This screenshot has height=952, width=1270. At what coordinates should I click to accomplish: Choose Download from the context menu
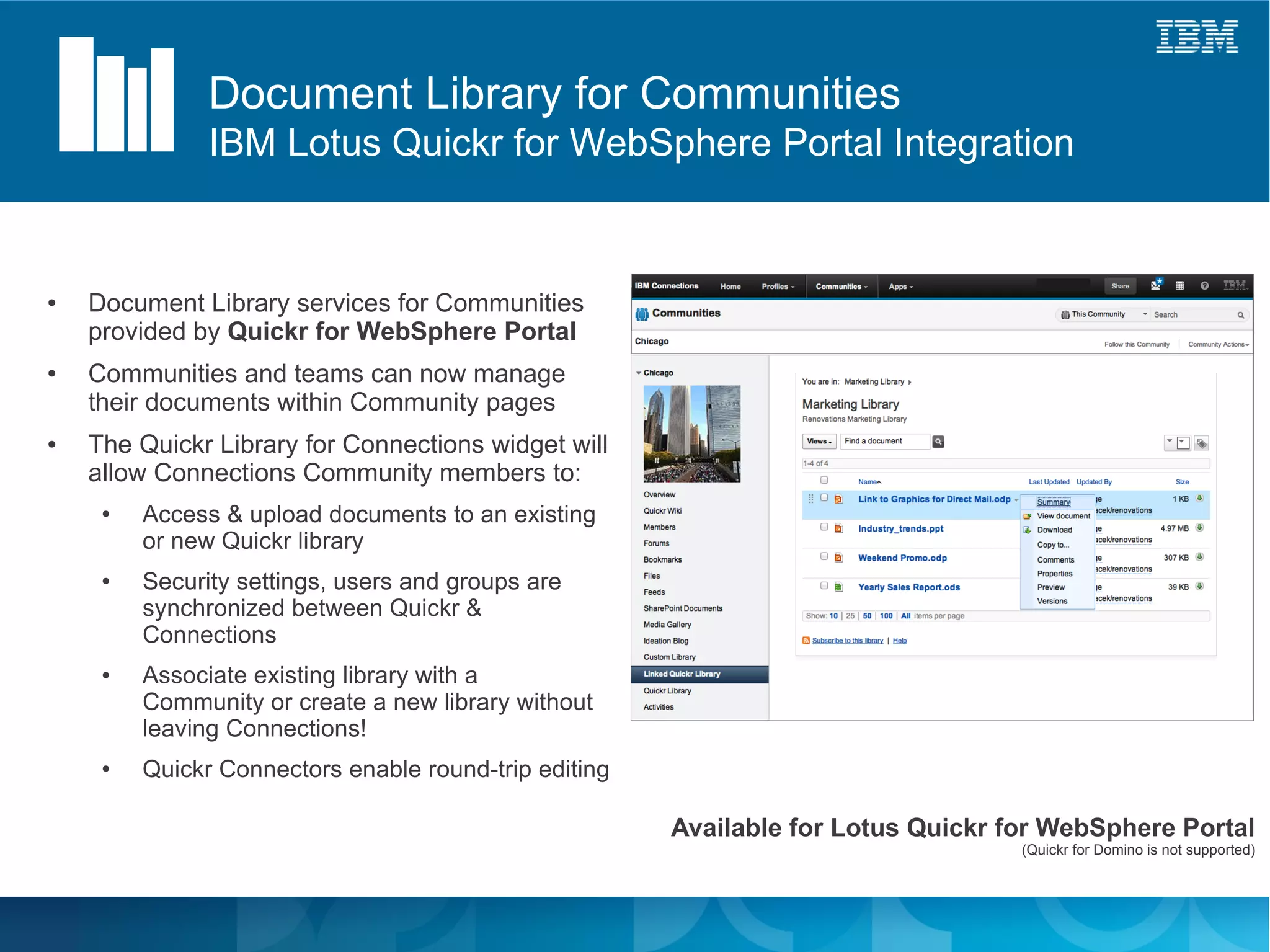[1054, 530]
